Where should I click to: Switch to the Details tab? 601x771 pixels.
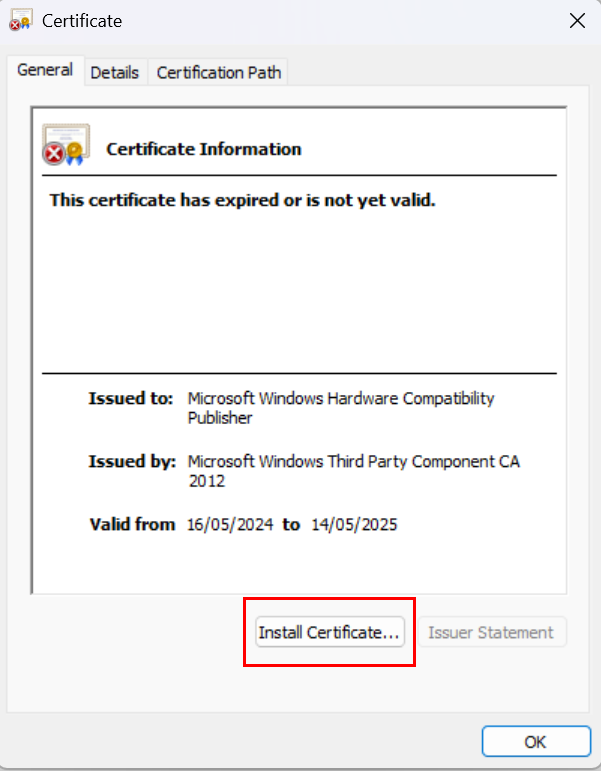click(115, 72)
